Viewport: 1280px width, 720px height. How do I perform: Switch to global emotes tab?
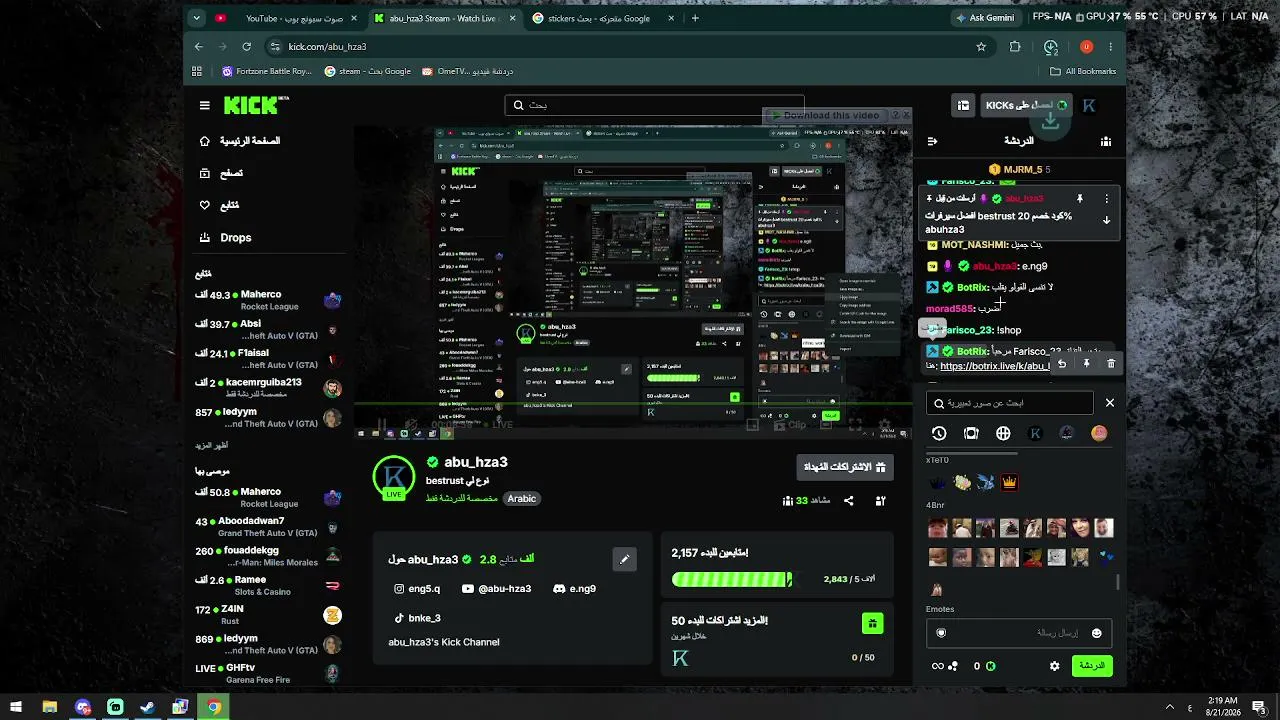1003,433
